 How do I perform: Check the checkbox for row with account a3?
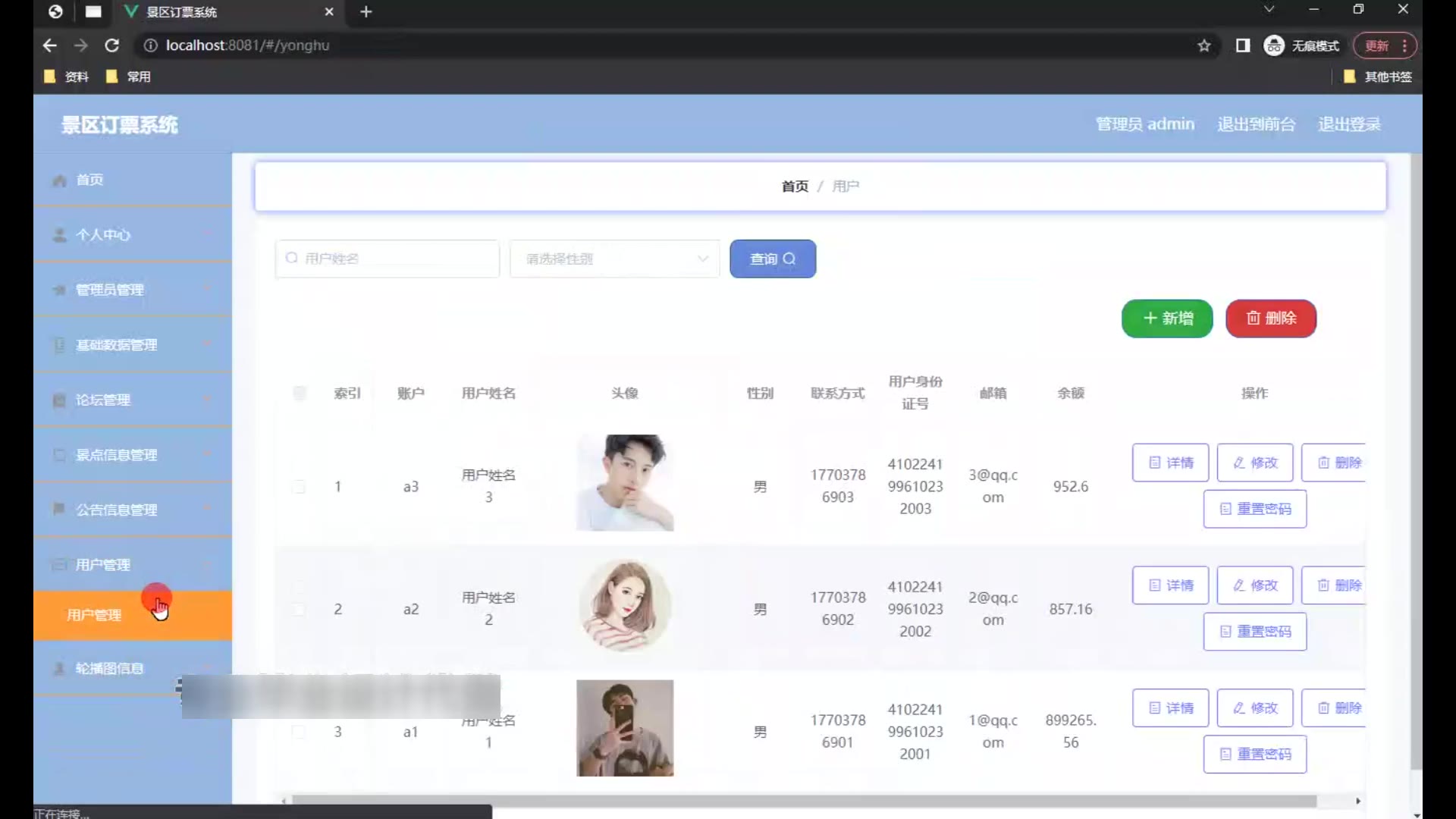[x=300, y=487]
